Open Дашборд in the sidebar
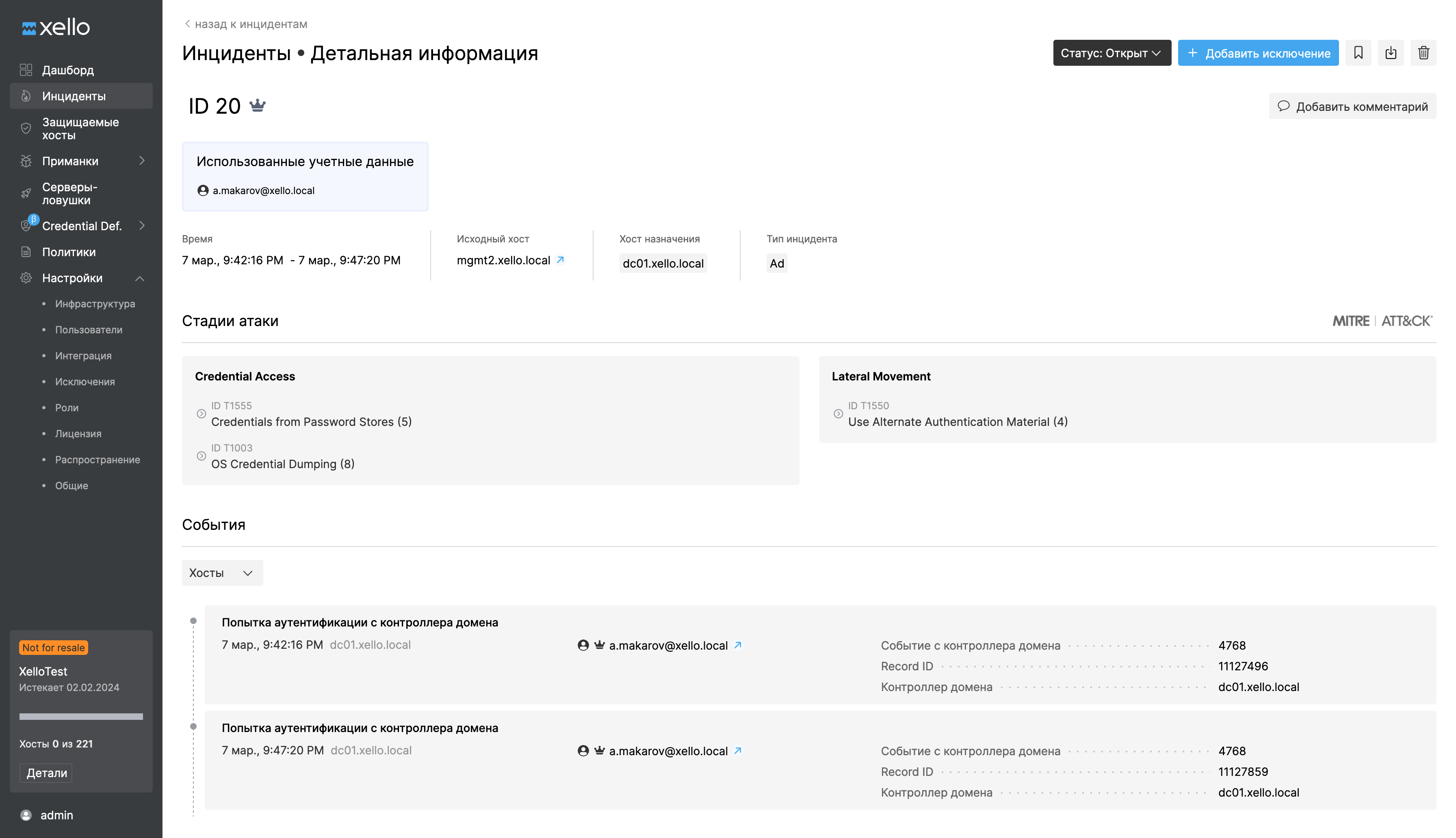 pos(68,70)
